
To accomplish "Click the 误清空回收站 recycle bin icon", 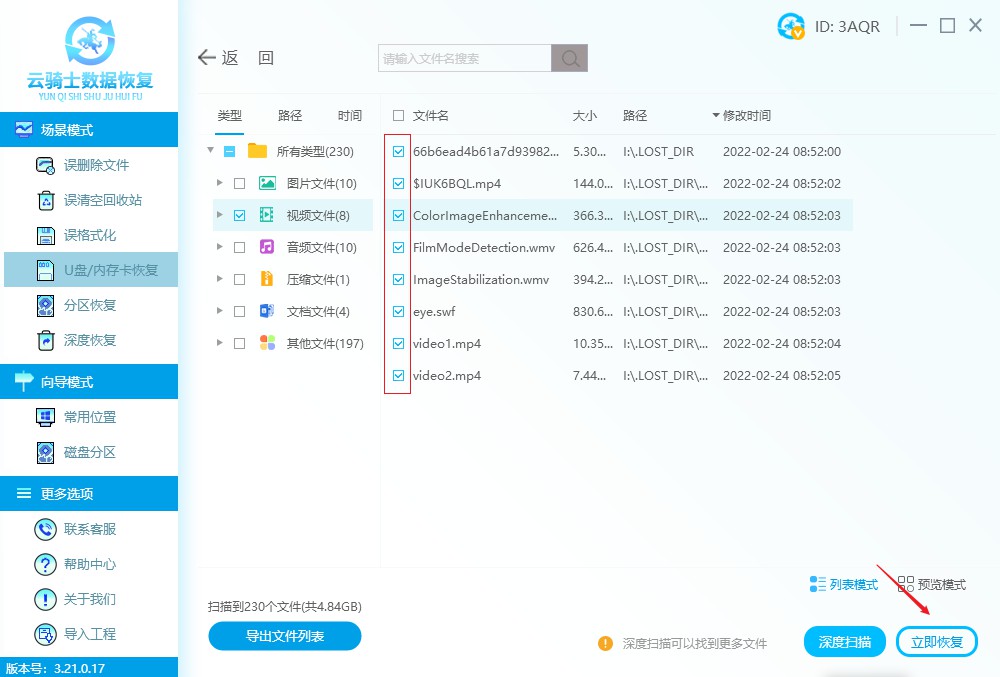I will pyautogui.click(x=46, y=200).
